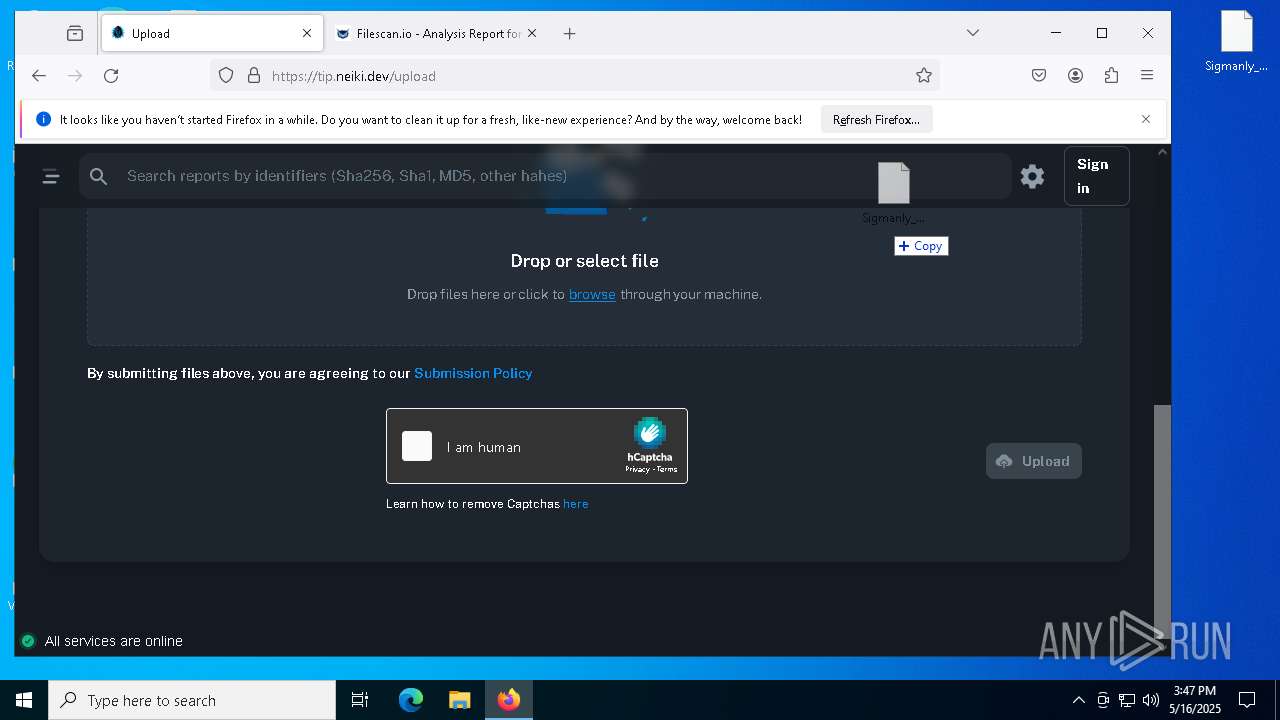Open the Windows Start menu
Image resolution: width=1280 pixels, height=720 pixels.
point(24,700)
